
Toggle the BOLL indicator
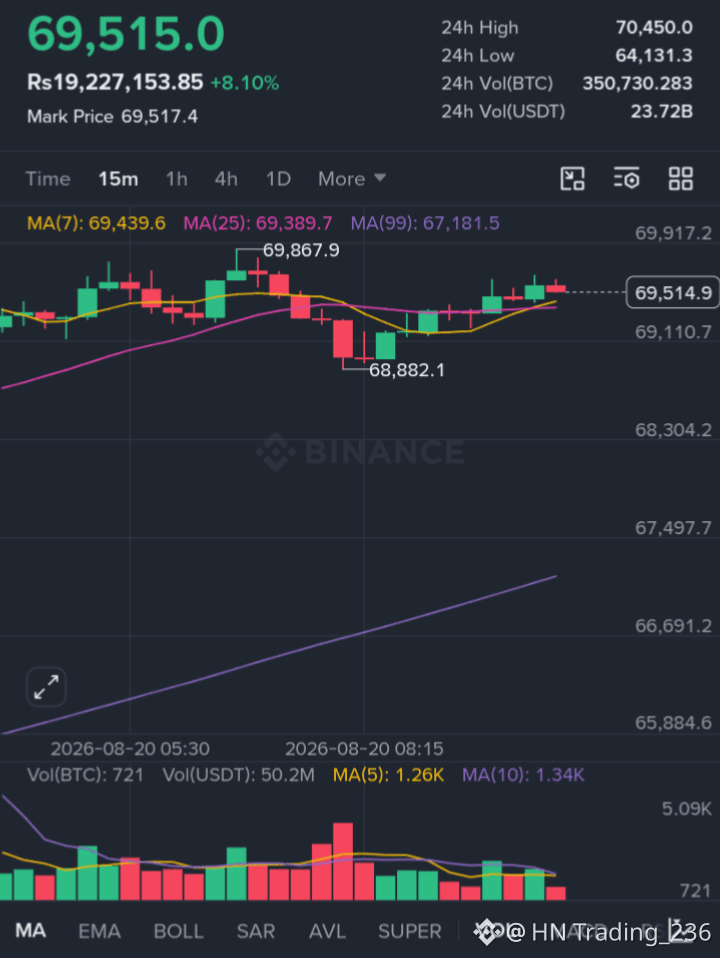pos(178,931)
